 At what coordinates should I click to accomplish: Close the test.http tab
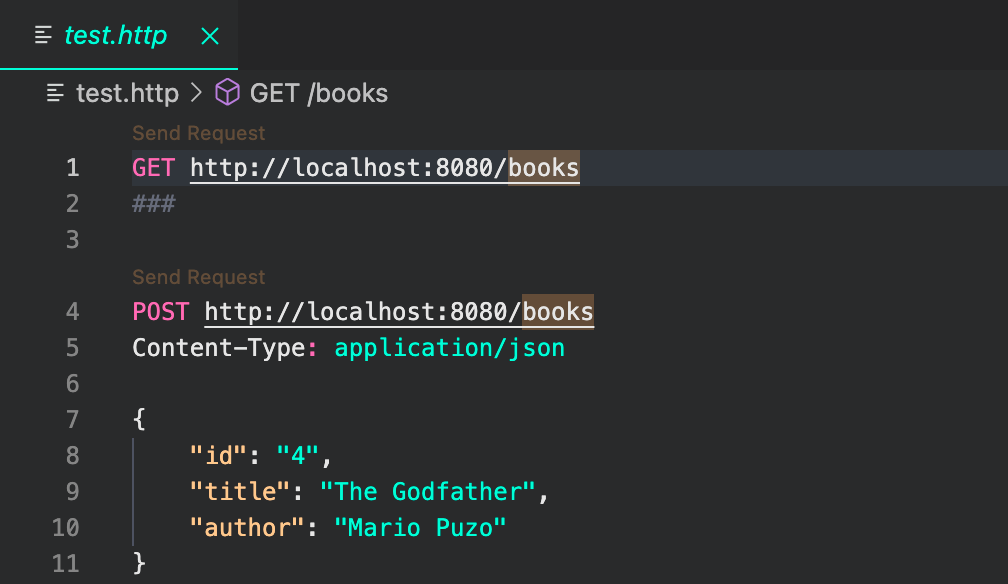[208, 33]
